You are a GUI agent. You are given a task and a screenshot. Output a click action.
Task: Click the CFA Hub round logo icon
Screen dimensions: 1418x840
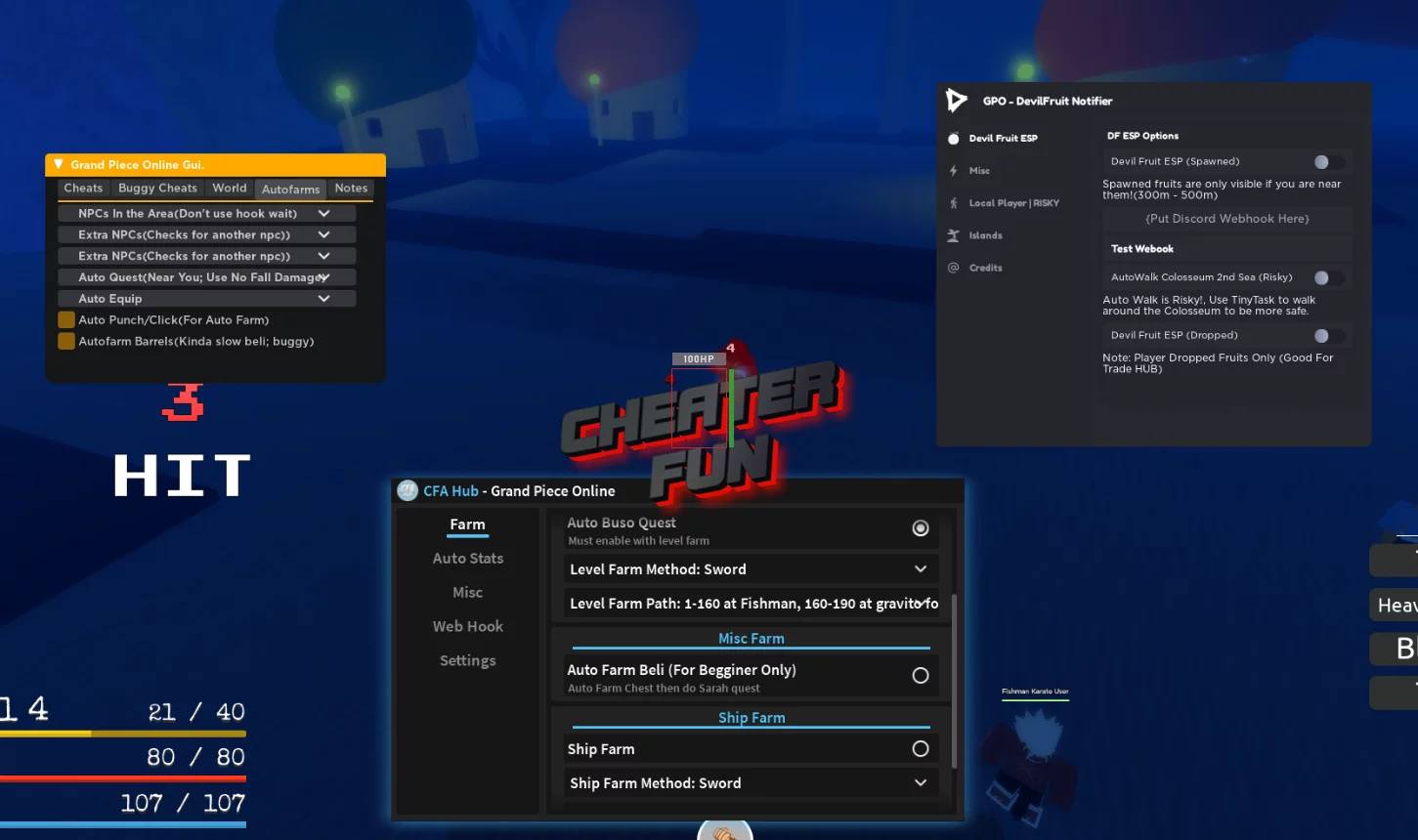pos(408,491)
